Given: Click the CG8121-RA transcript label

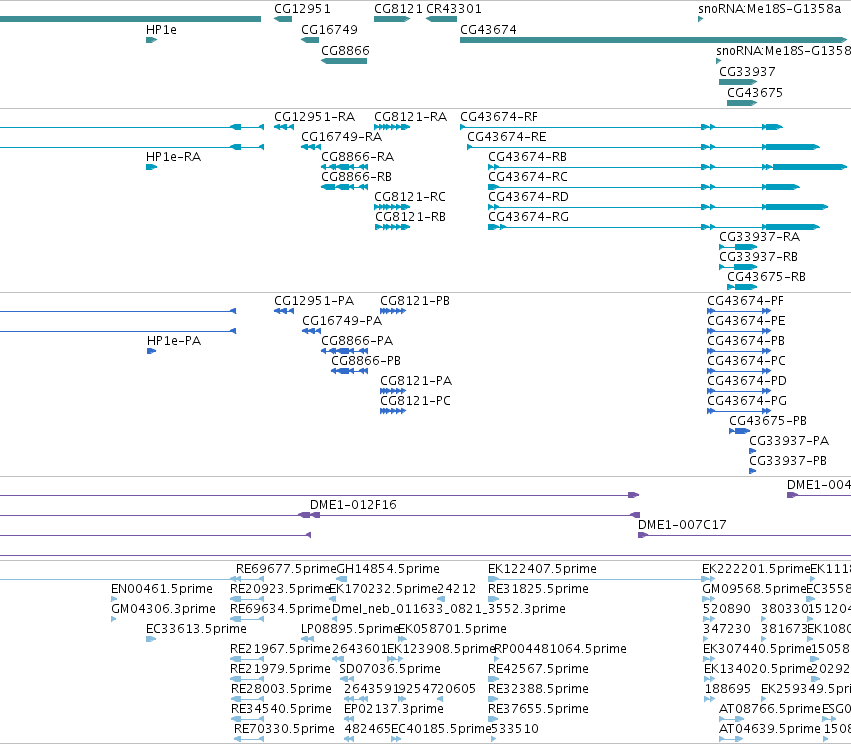Looking at the screenshot, I should click(410, 117).
